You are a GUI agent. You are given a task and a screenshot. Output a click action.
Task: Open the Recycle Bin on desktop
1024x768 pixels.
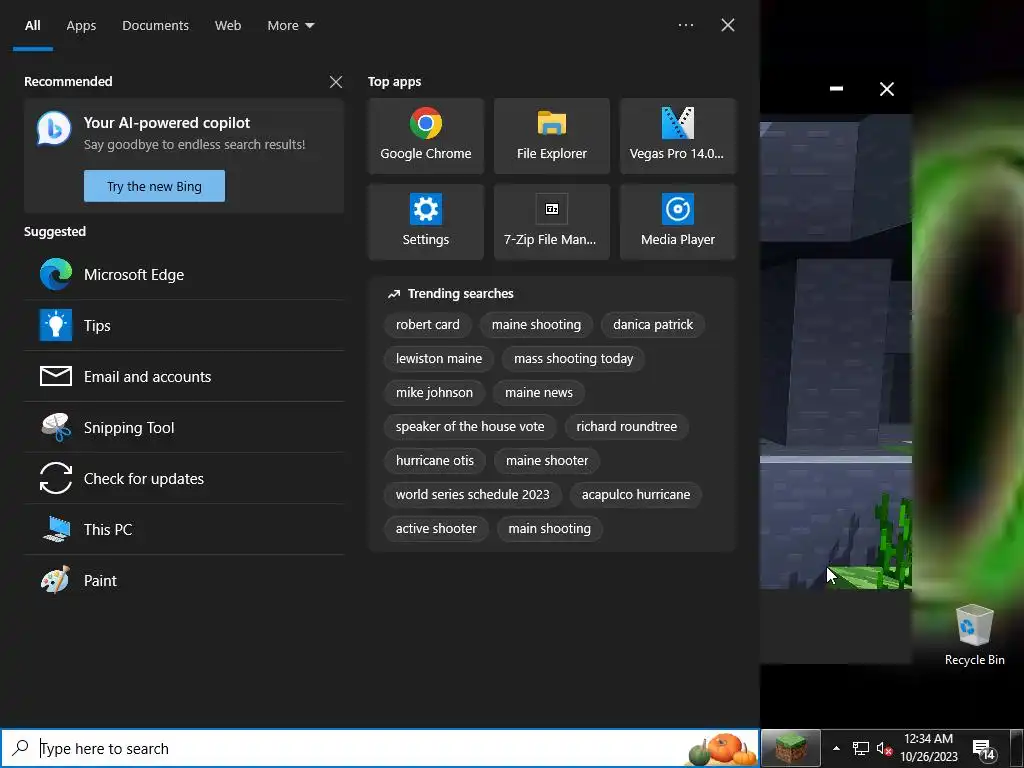point(974,635)
